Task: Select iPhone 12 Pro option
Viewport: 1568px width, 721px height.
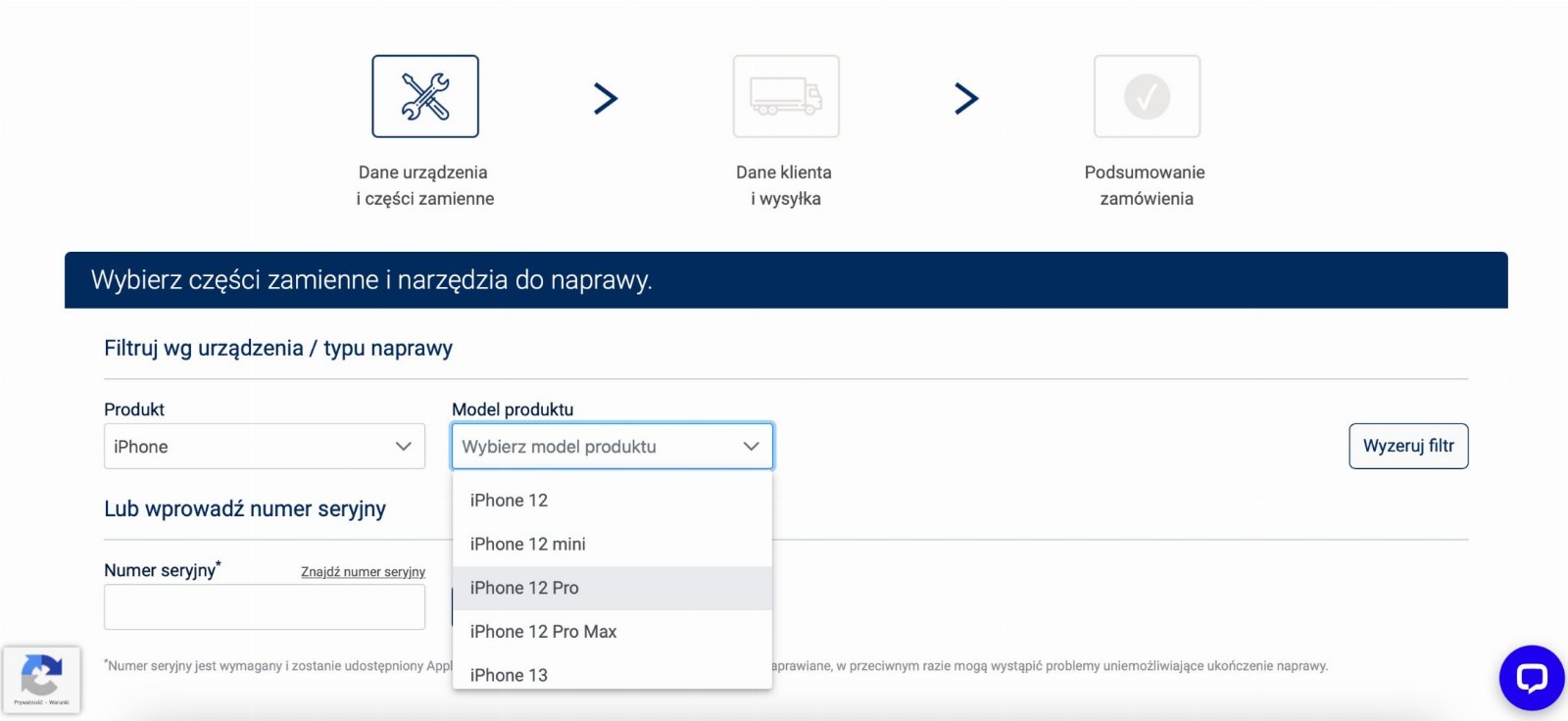Action: pos(612,588)
